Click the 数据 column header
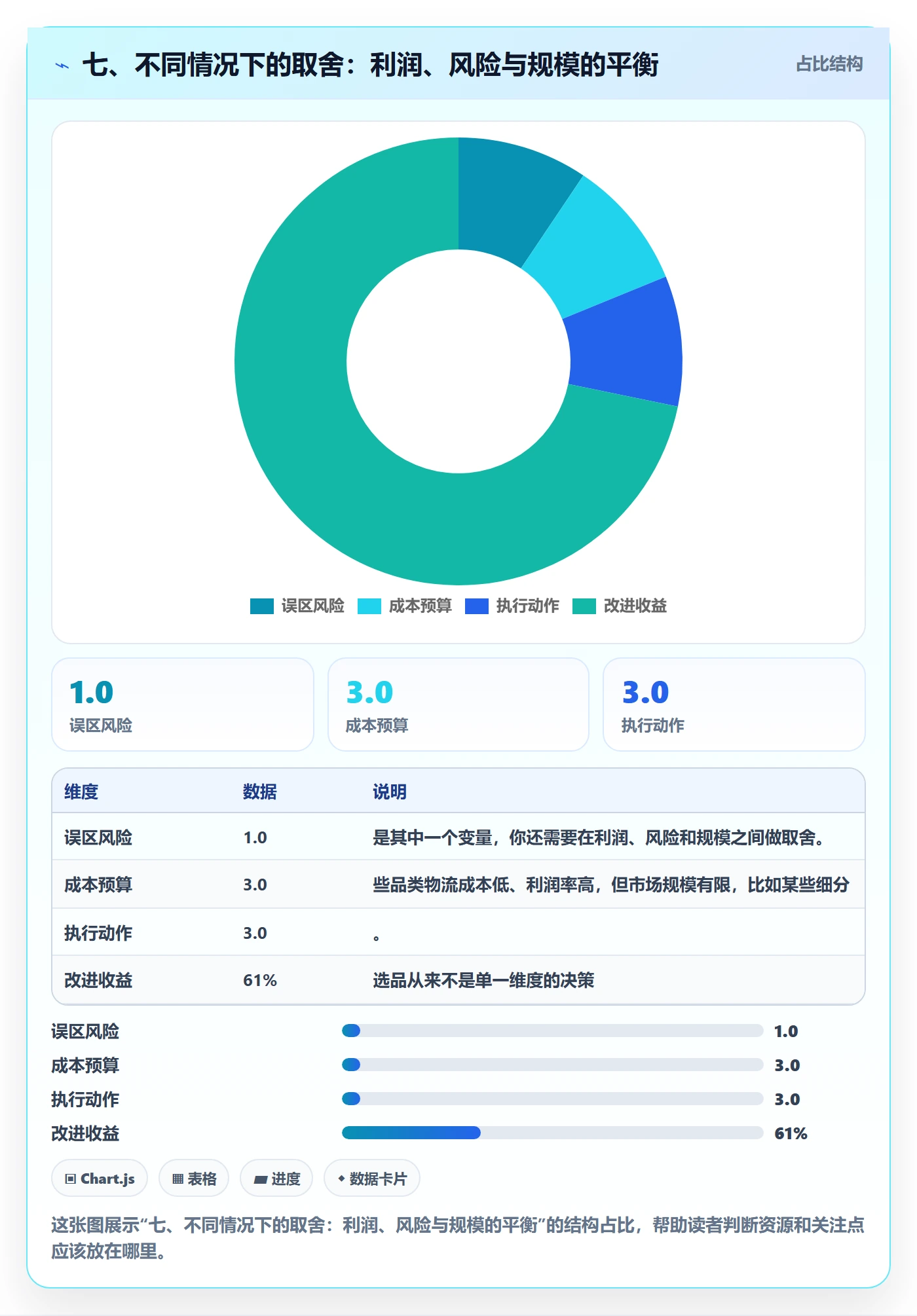This screenshot has height=1316, width=917. pos(259,792)
